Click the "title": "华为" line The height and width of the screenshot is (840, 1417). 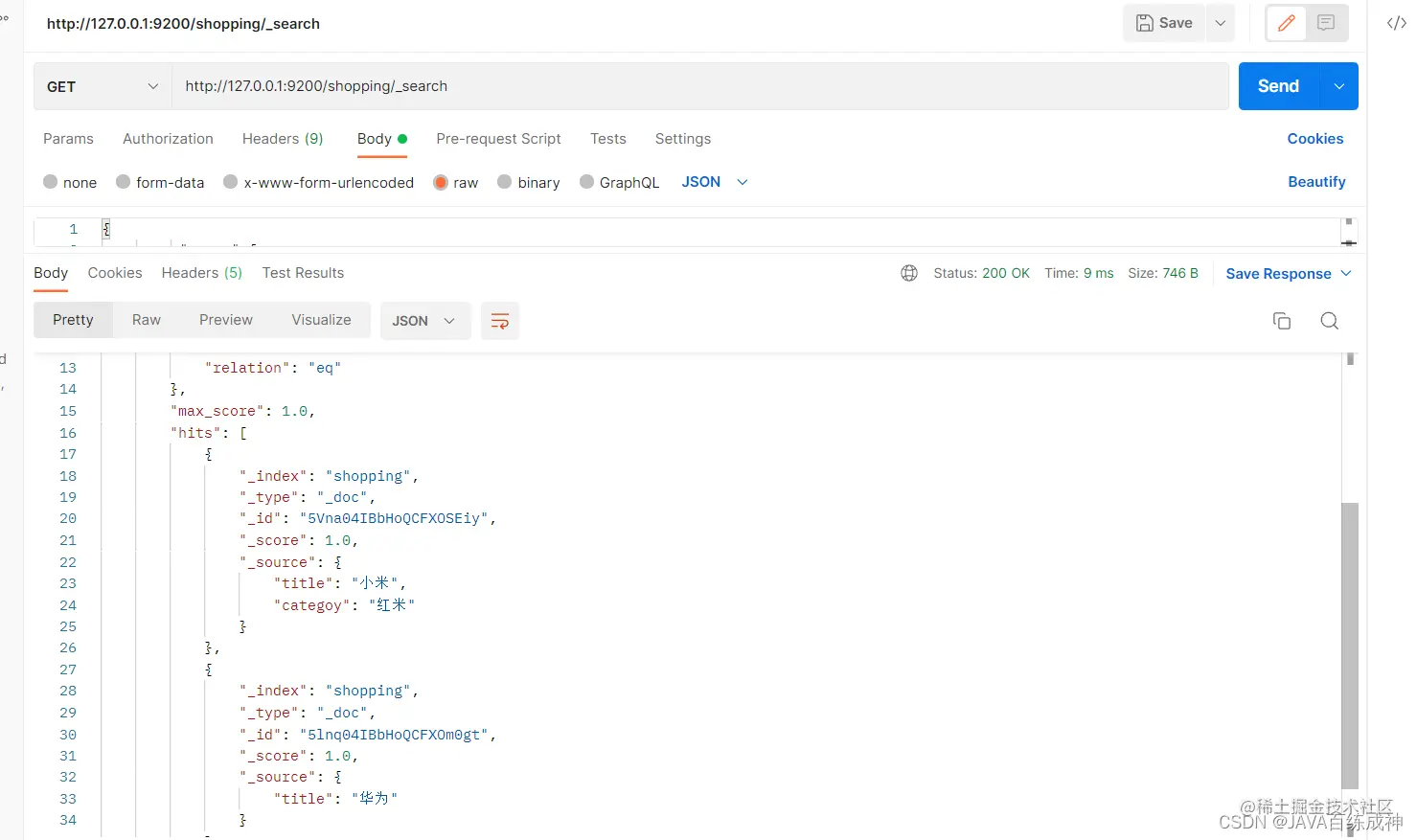click(335, 799)
